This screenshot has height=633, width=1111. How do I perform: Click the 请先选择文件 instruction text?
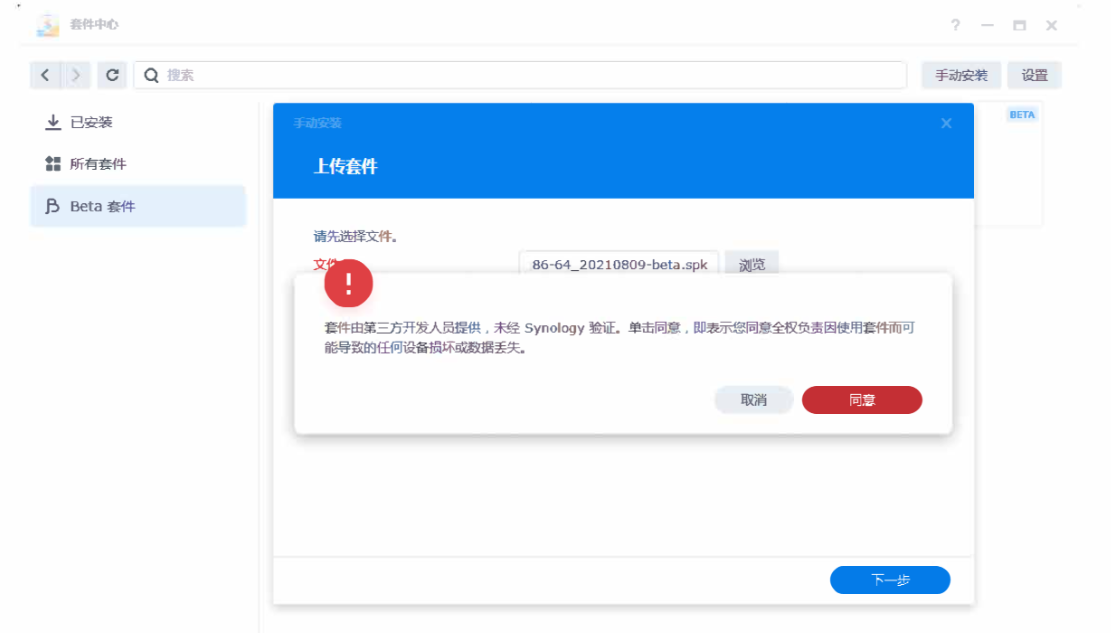point(355,237)
